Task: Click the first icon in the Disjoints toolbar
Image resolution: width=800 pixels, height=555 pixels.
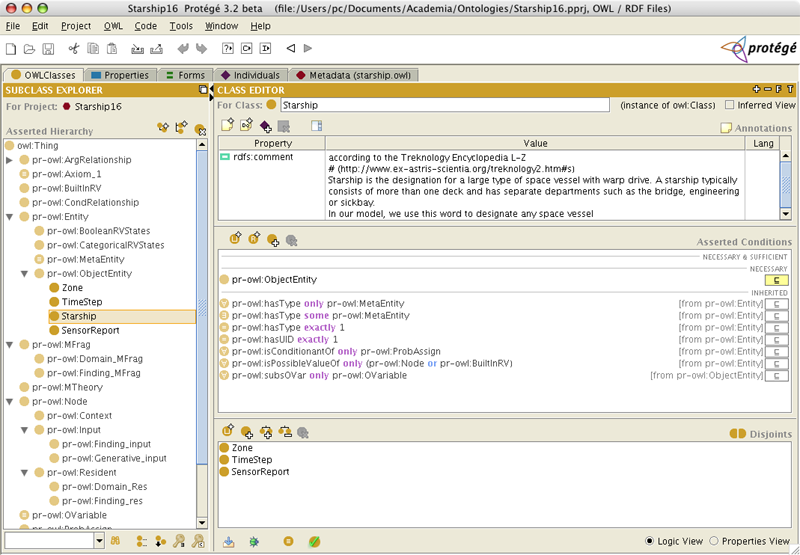Action: (x=228, y=432)
